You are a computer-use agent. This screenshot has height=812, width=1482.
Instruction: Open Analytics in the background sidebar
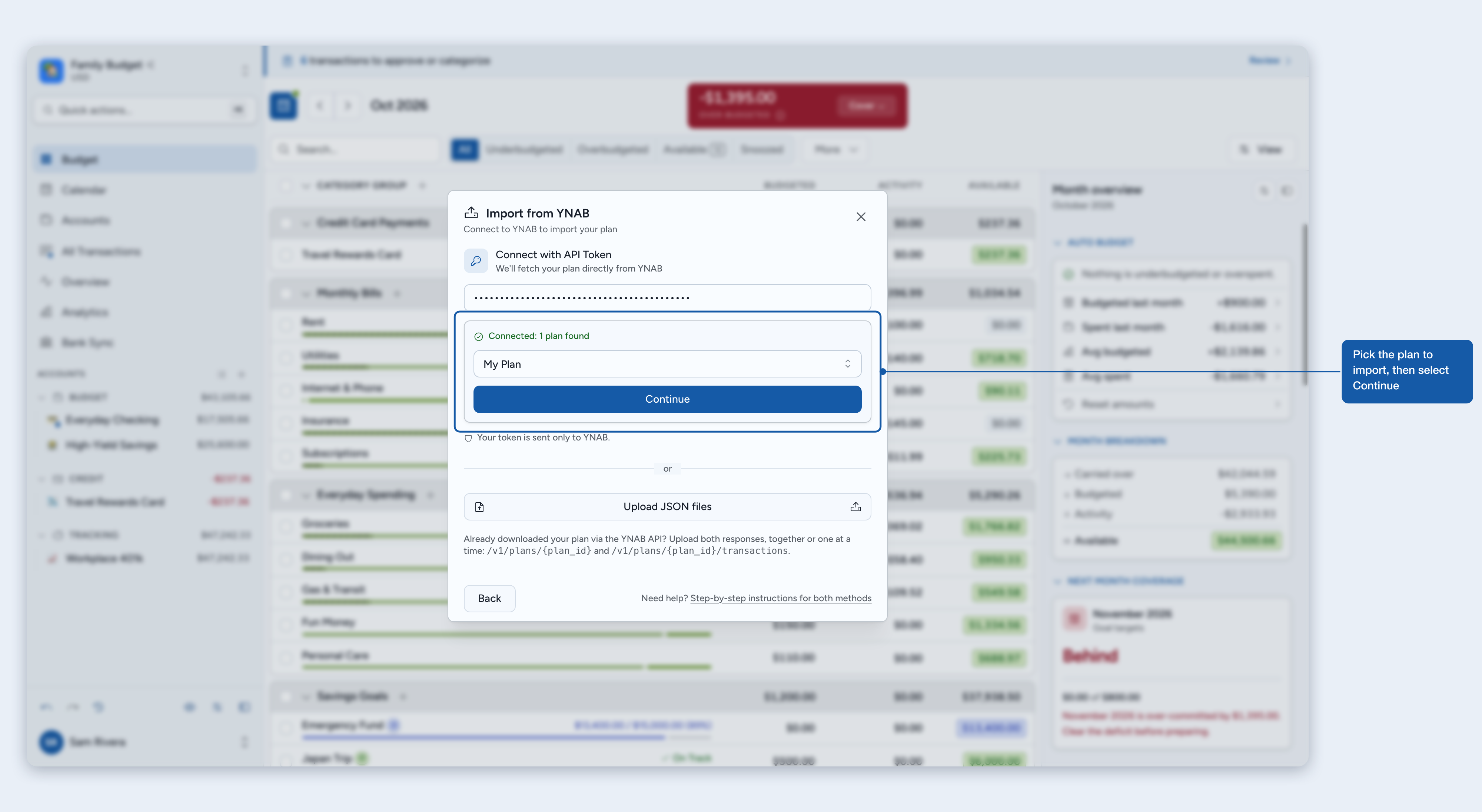coord(145,312)
